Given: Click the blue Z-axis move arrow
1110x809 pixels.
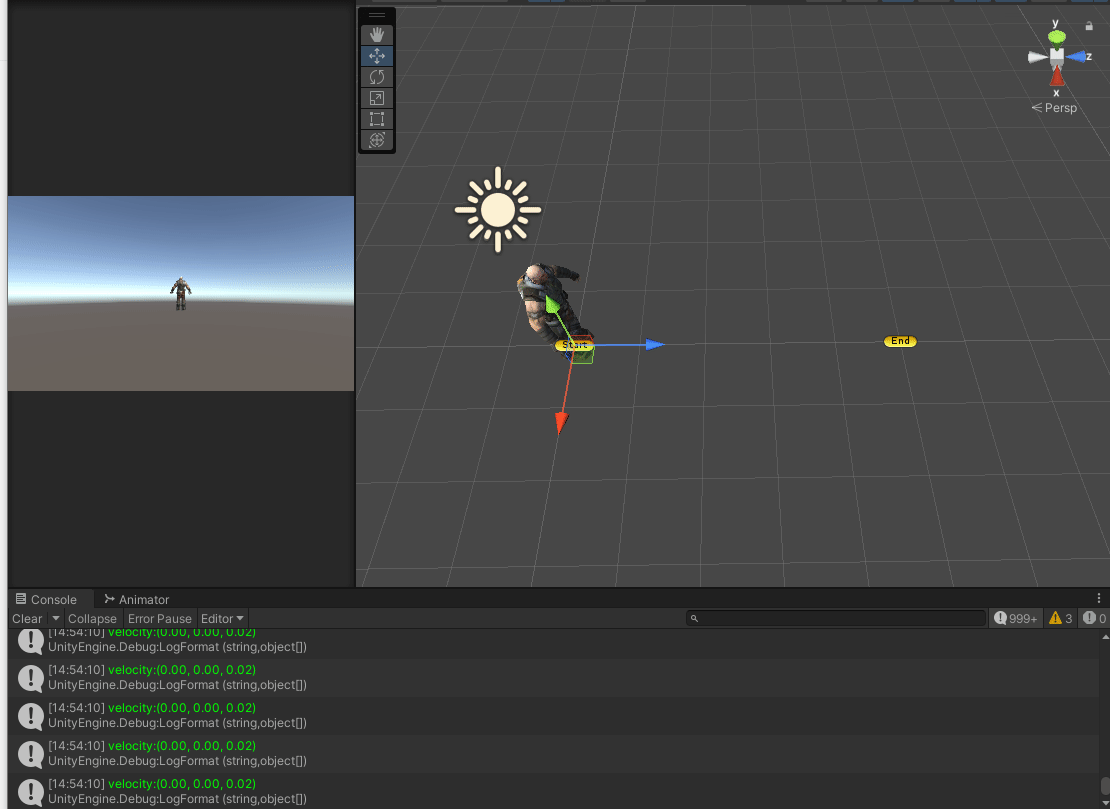Looking at the screenshot, I should [655, 345].
